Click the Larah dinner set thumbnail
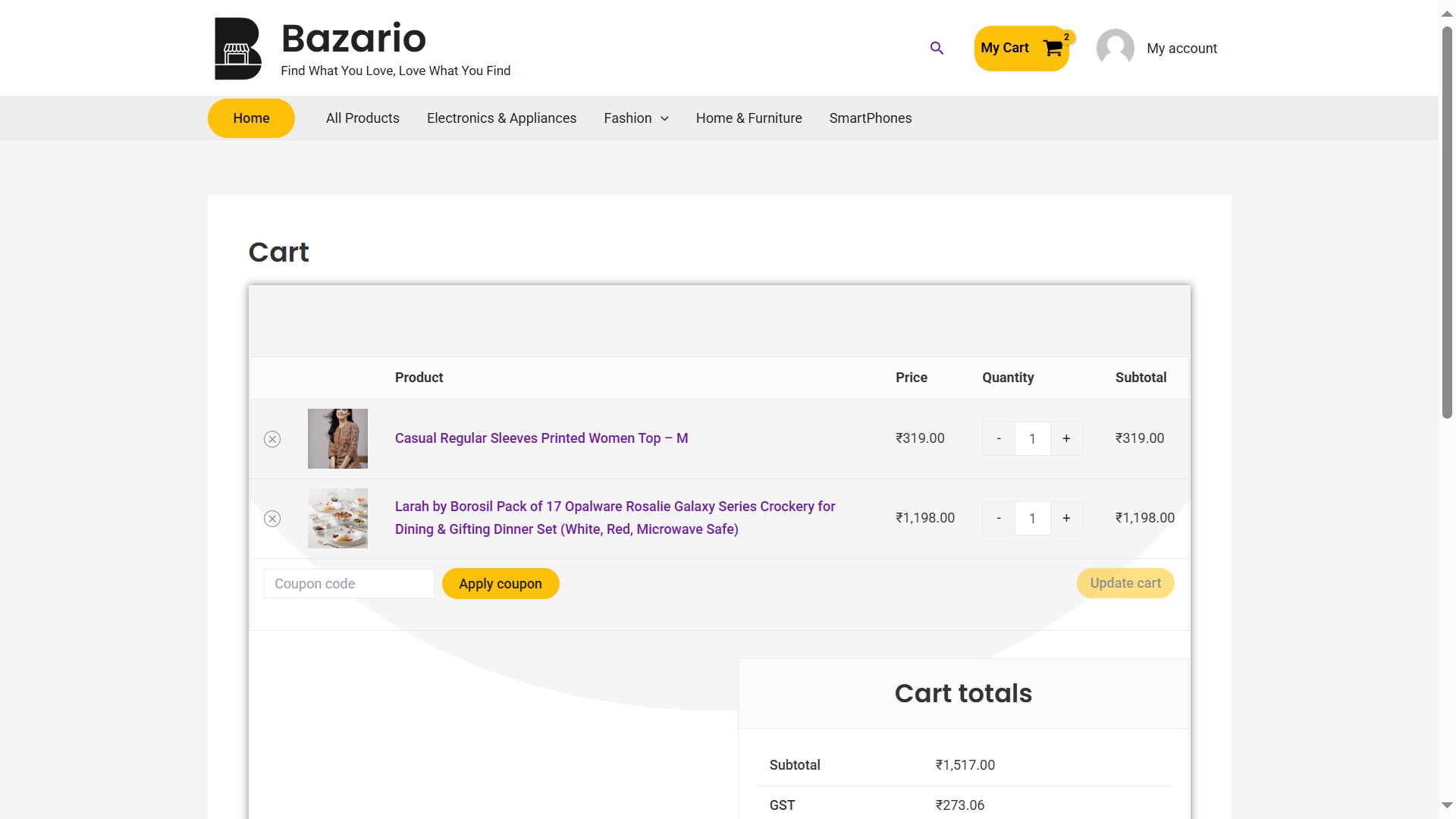1456x819 pixels. 337,519
